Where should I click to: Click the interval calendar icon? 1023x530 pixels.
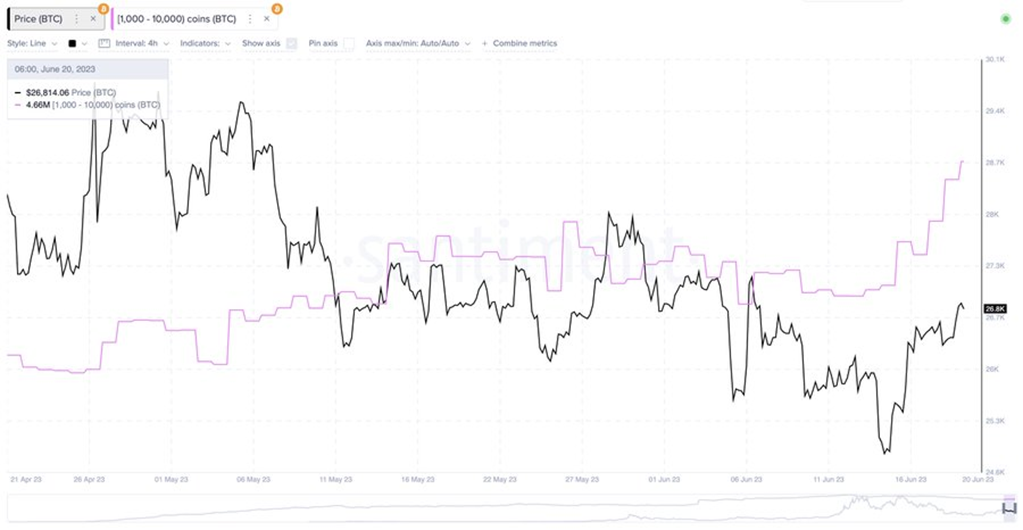coord(103,44)
